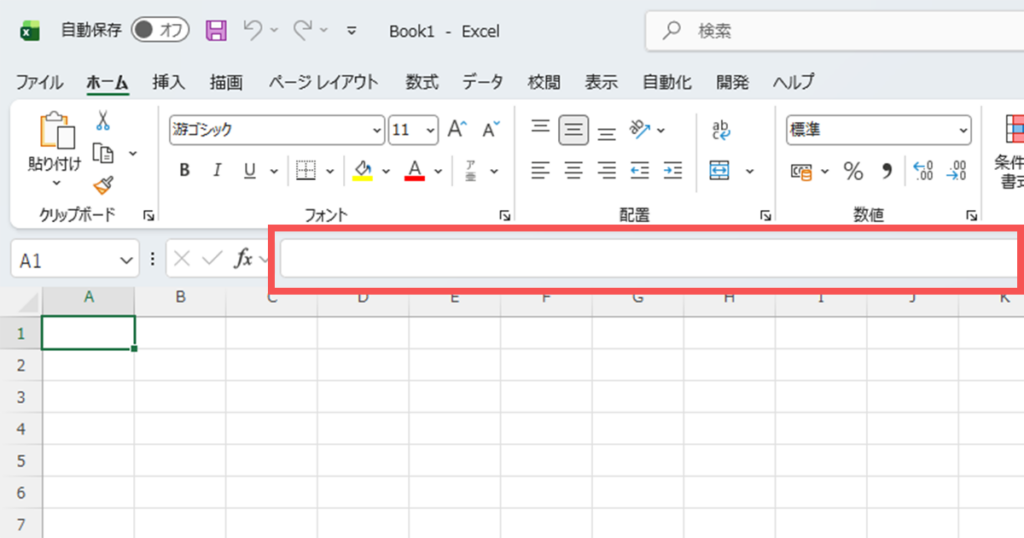Align text left
1024x538 pixels.
pos(540,171)
